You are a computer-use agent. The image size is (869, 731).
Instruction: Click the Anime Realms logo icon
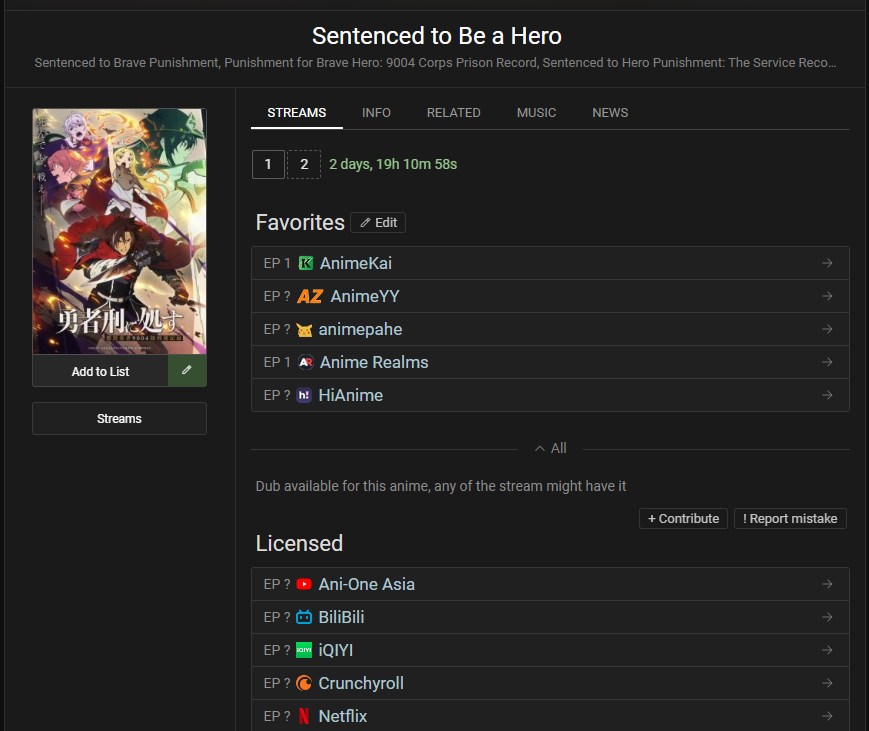pos(305,362)
